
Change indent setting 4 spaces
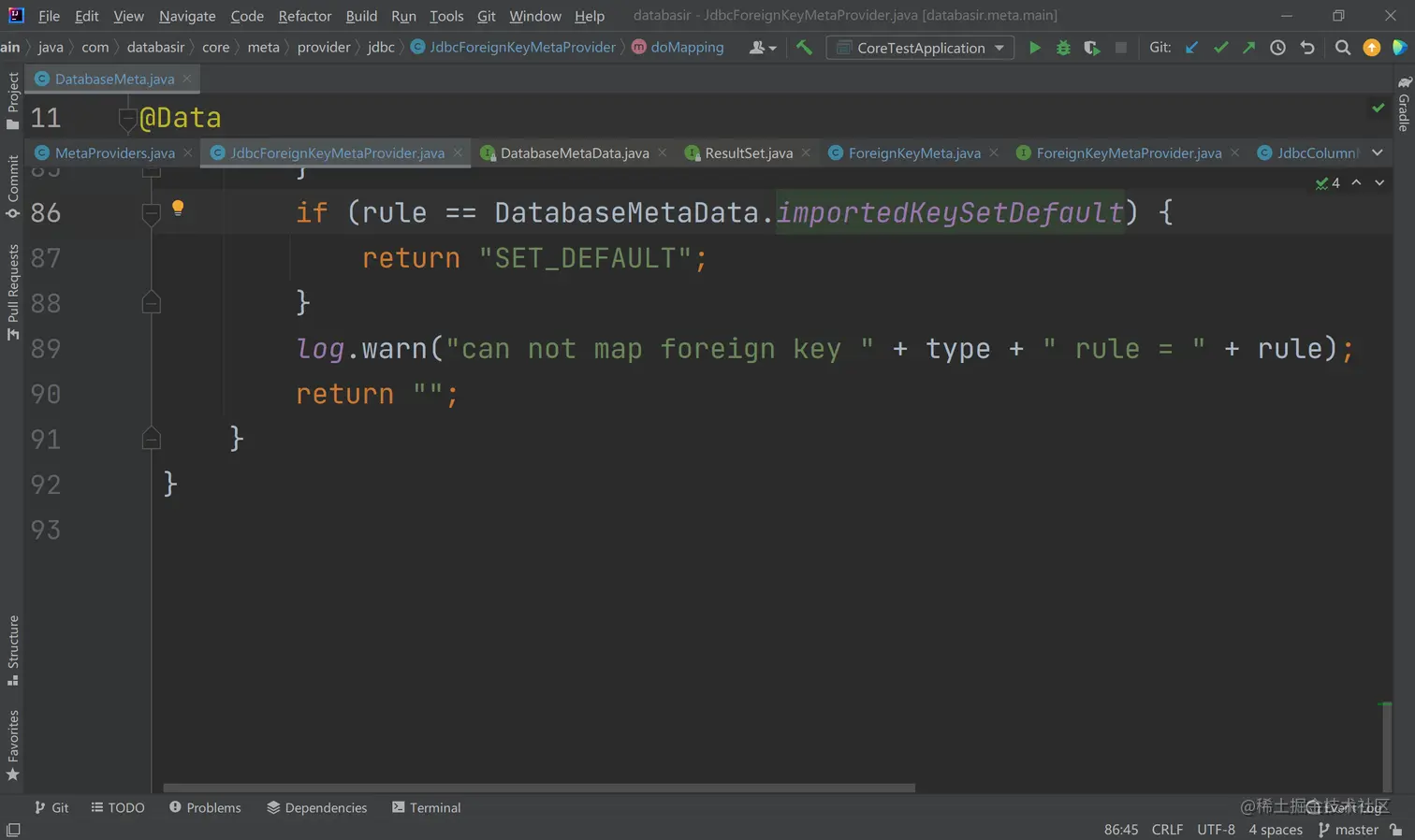click(1276, 830)
